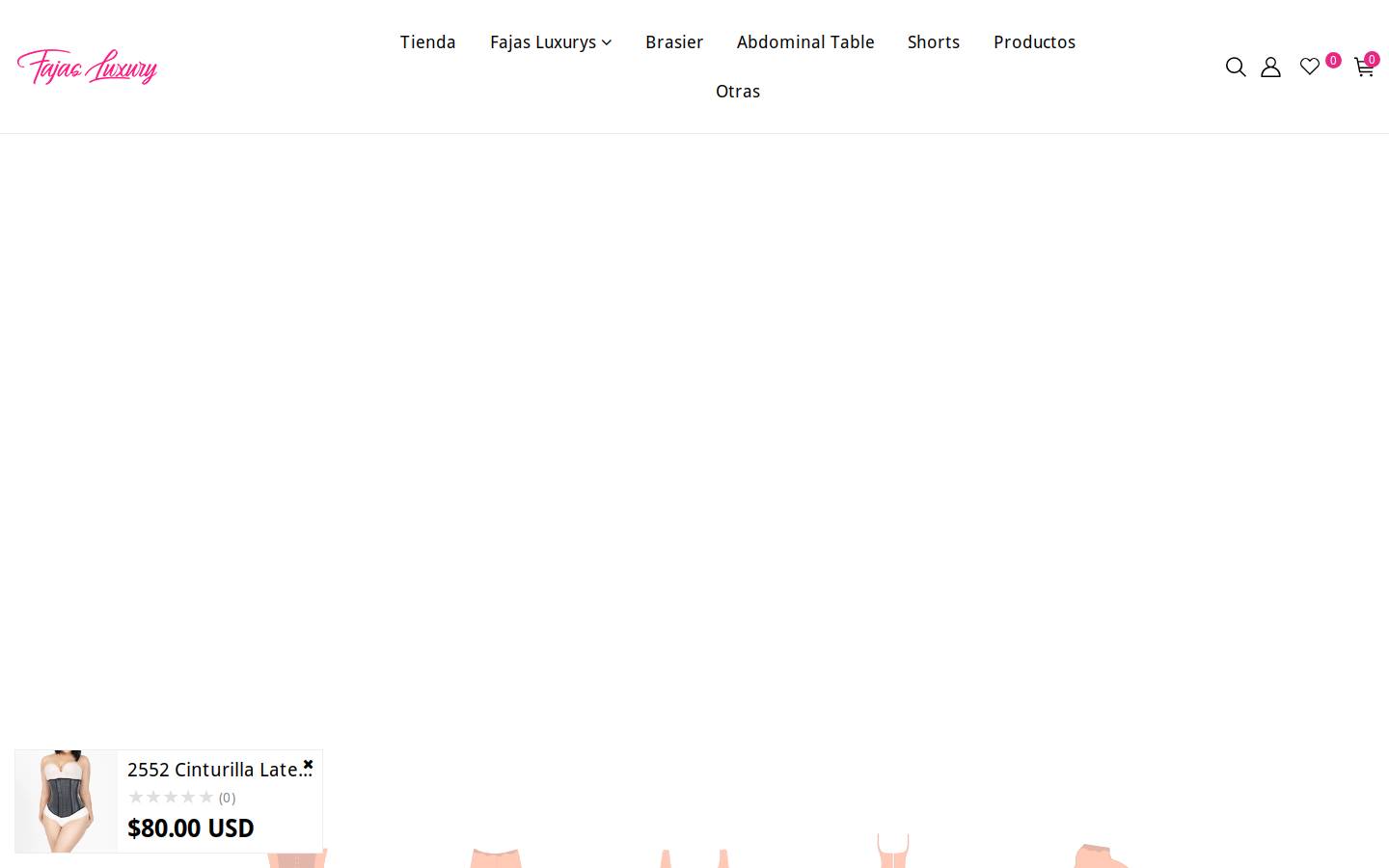Screen dimensions: 1389x868
Task: Open the black waist cincher product thumbnail
Action: click(x=67, y=801)
